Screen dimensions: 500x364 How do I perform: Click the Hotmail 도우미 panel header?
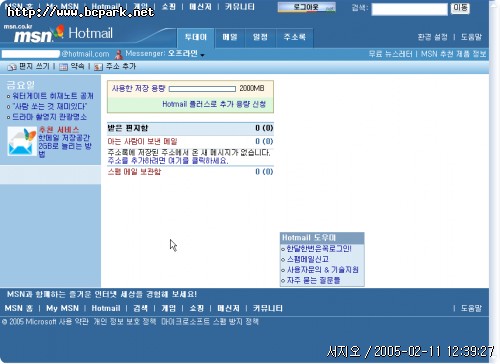pyautogui.click(x=322, y=238)
